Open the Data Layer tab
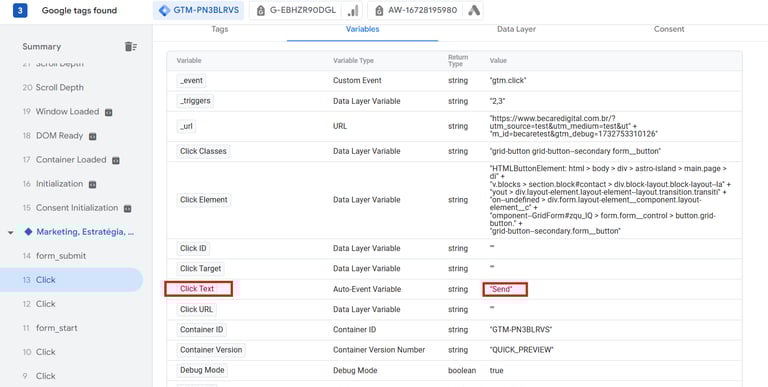 pyautogui.click(x=516, y=29)
